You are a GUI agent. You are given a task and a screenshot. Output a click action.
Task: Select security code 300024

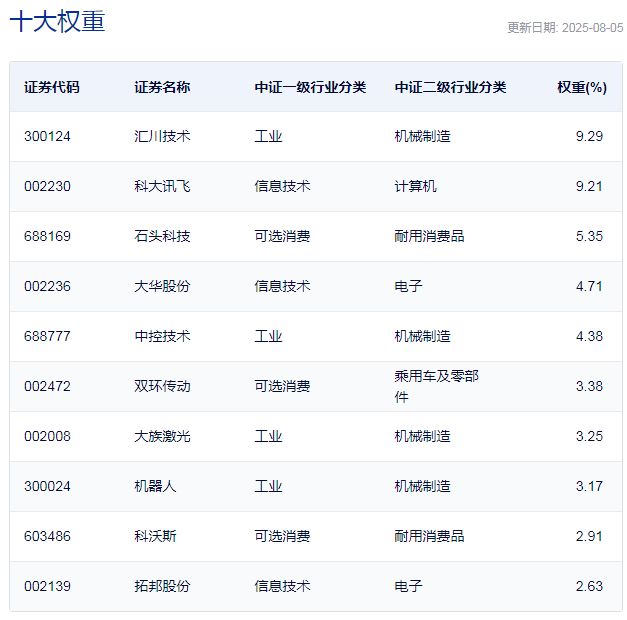tap(47, 486)
